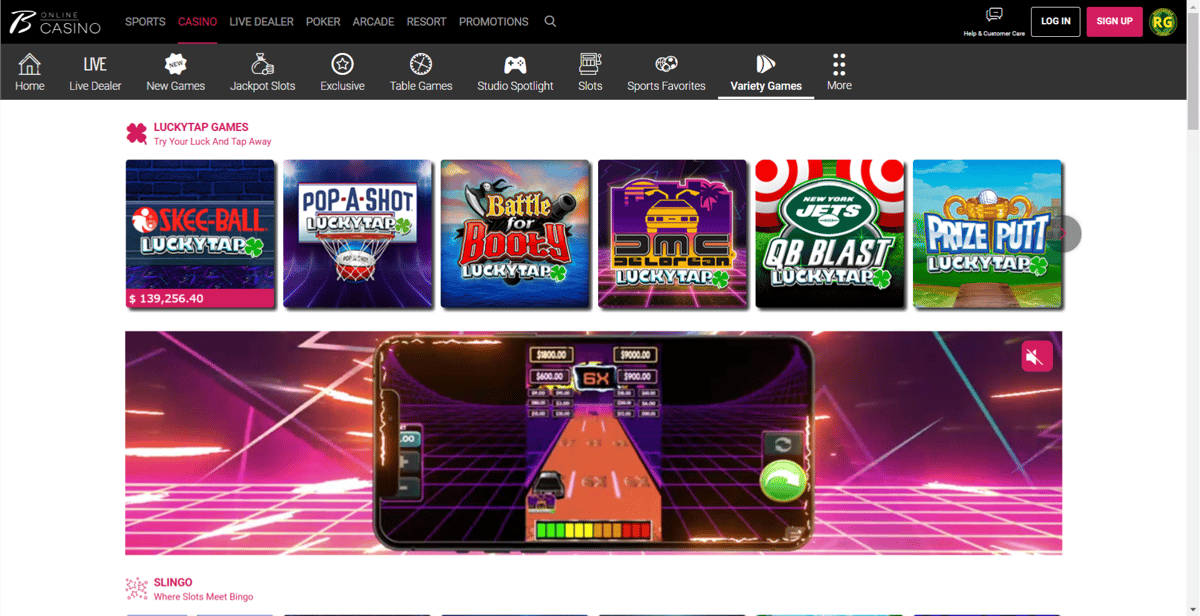Launch the Skee-Ball LuckyTap game
1200x616 pixels.
(x=200, y=234)
